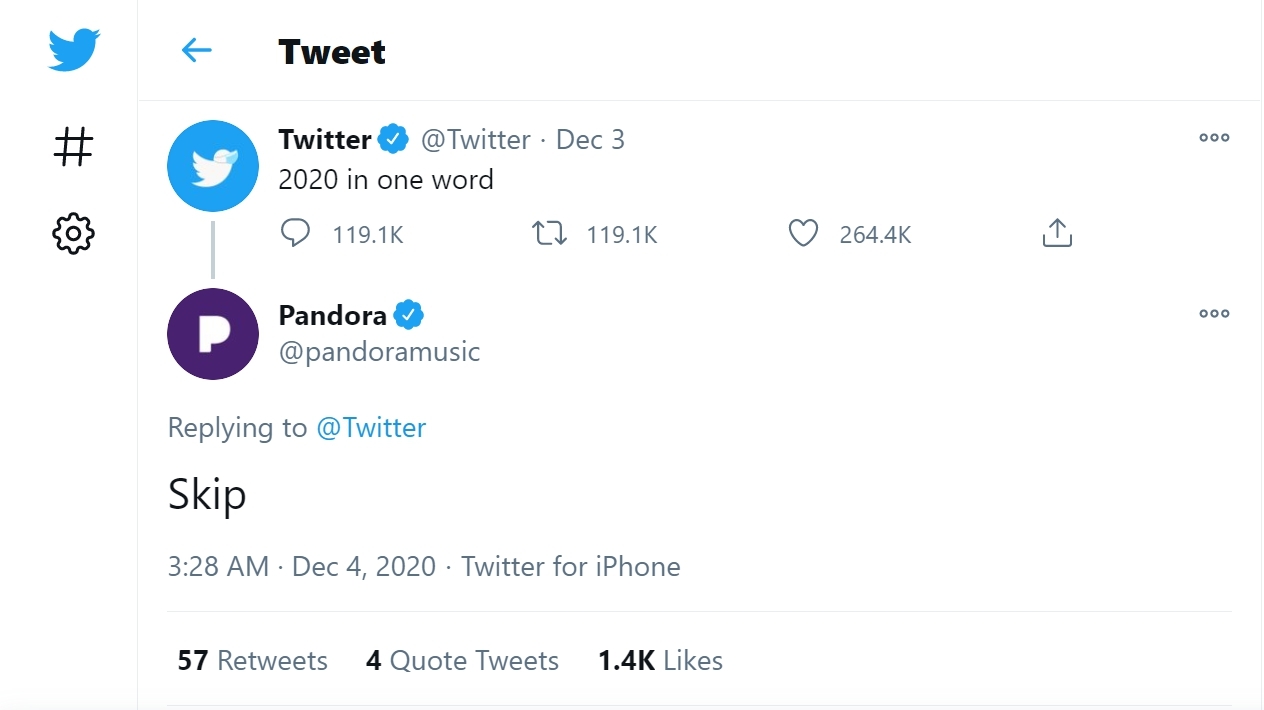Image resolution: width=1264 pixels, height=710 pixels.
Task: Open the Settings gear icon
Action: click(x=73, y=234)
